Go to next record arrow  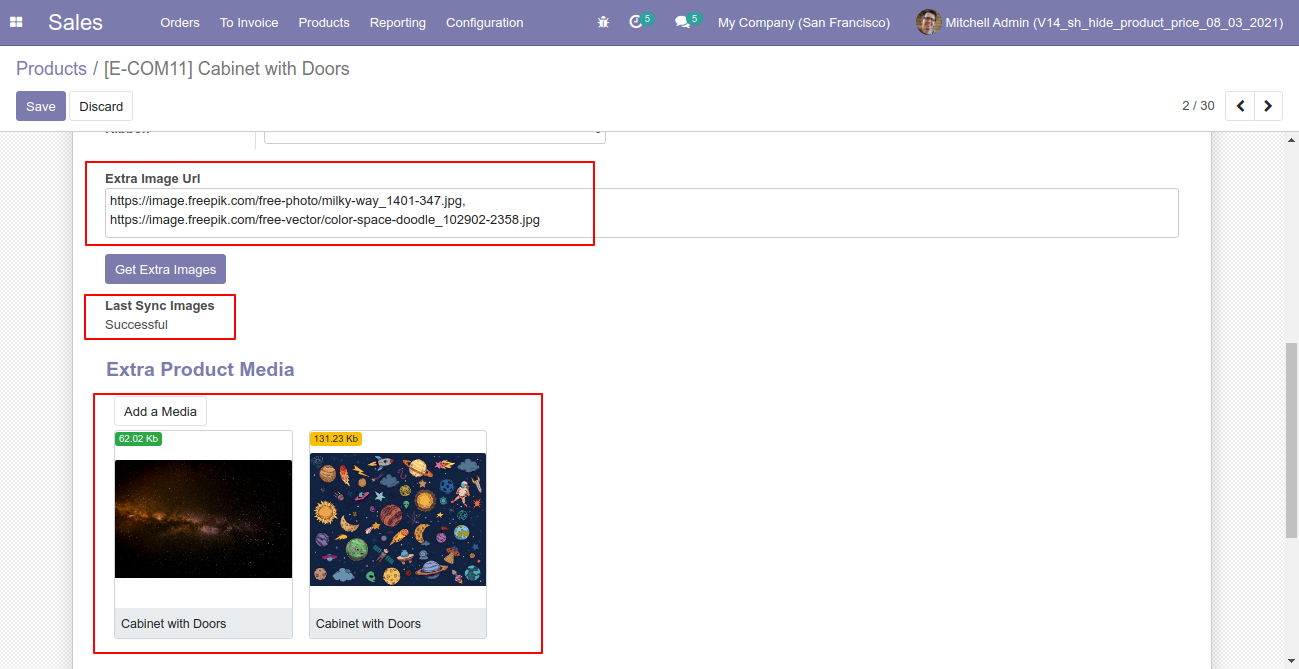(1268, 106)
